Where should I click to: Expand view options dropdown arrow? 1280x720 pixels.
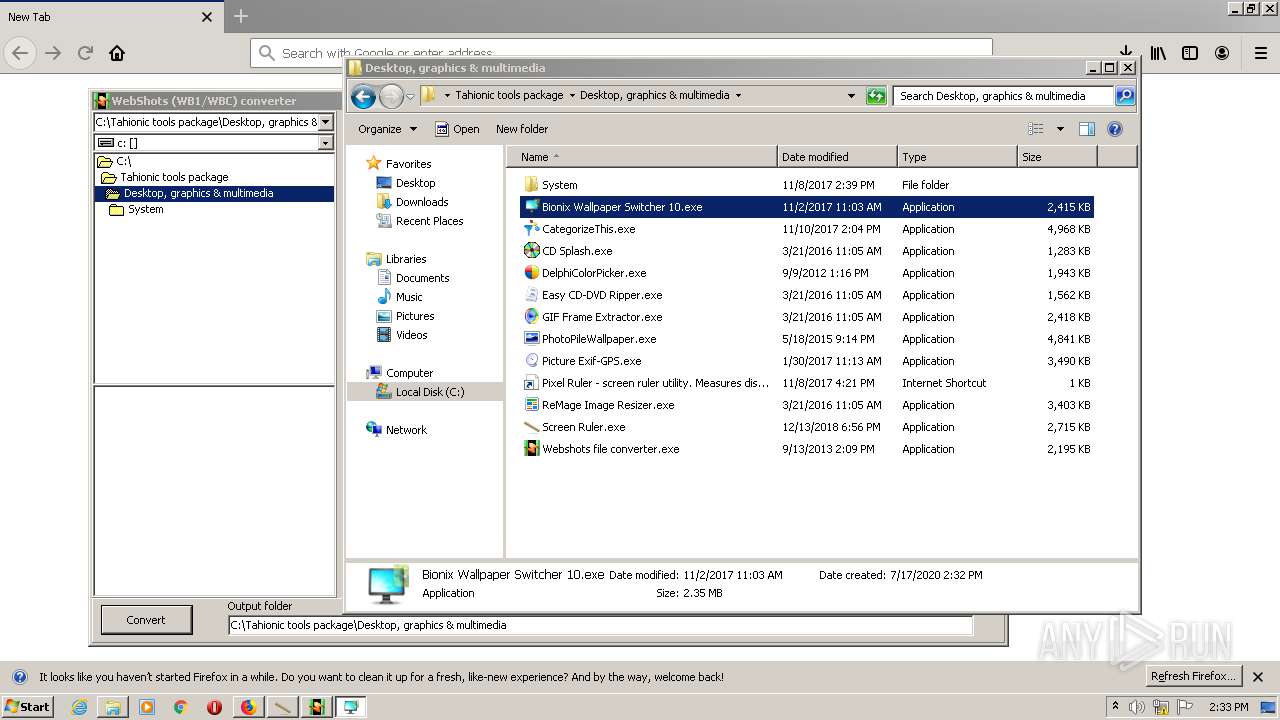[x=1060, y=129]
